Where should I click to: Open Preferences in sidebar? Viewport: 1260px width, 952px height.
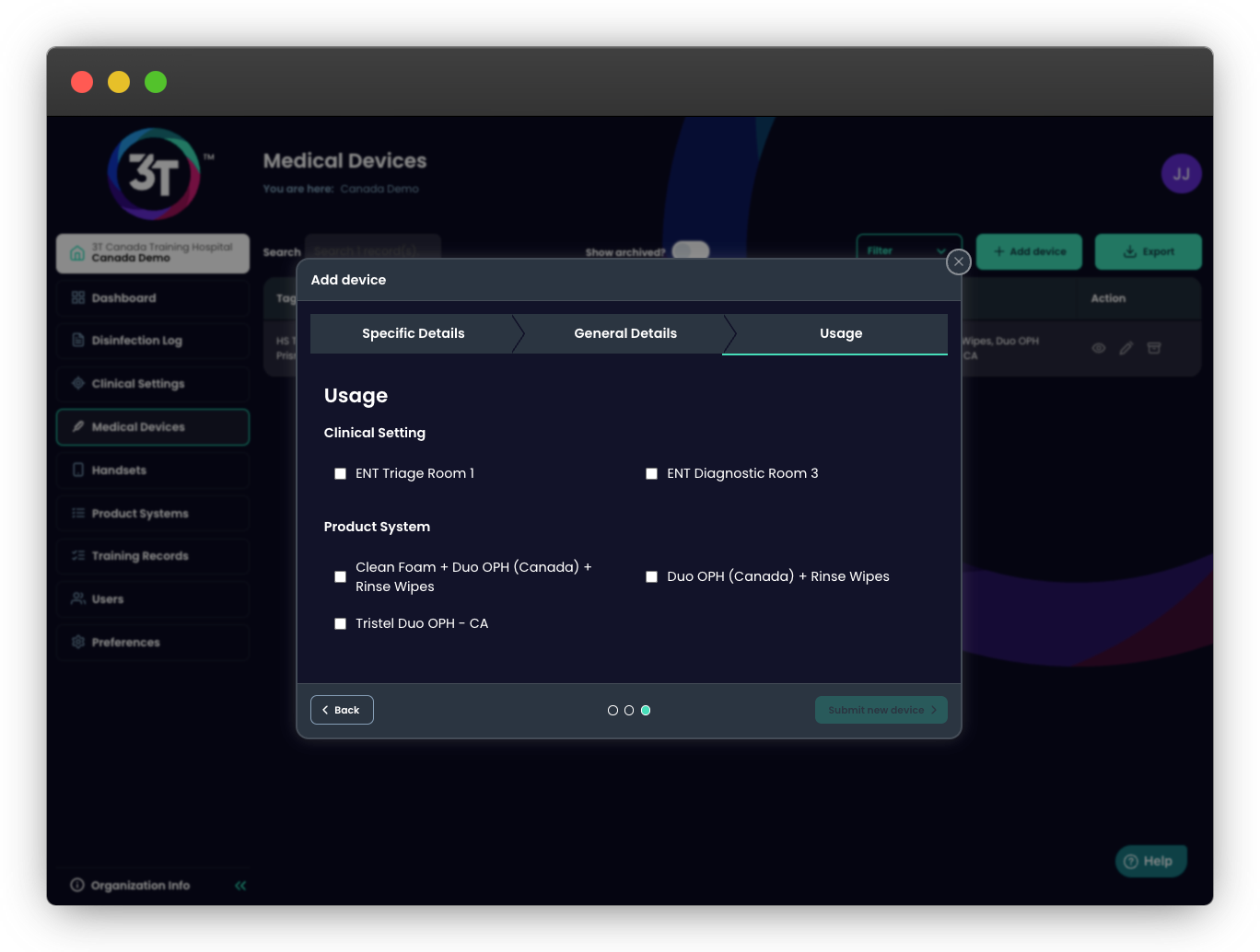click(153, 643)
